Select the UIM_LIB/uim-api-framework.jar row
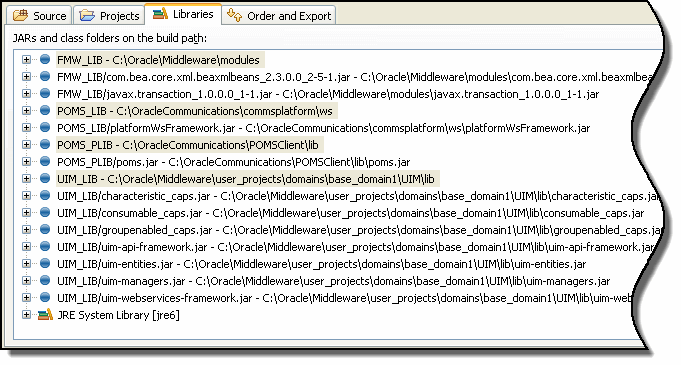Image resolution: width=681 pixels, height=365 pixels. point(355,247)
